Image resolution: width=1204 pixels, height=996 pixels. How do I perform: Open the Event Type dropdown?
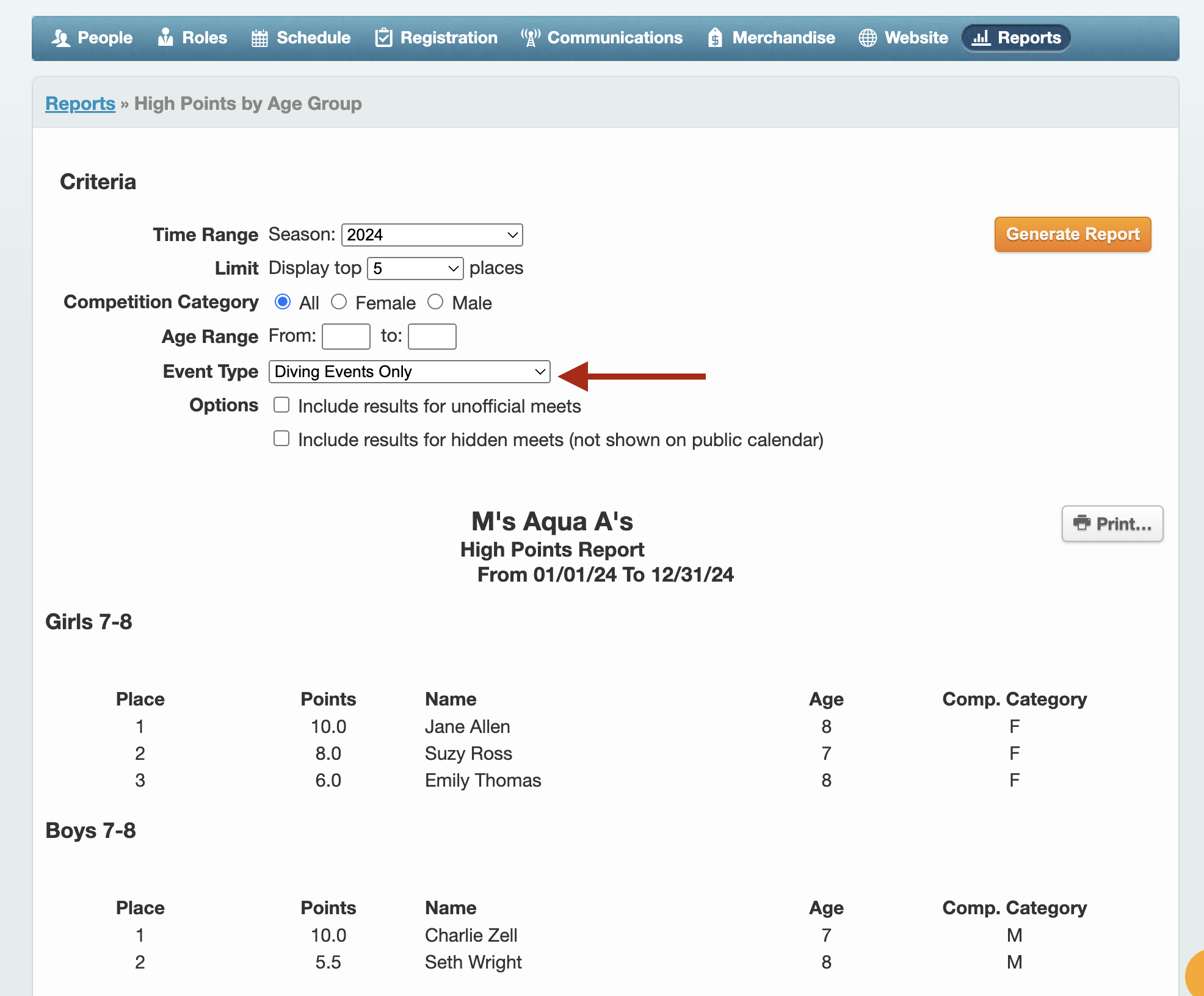tap(410, 372)
